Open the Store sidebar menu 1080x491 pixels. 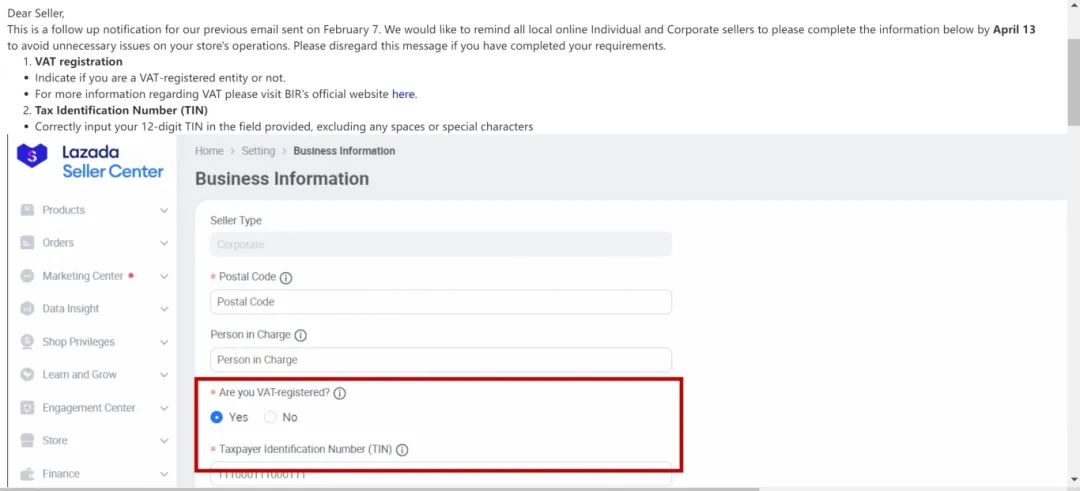[x=55, y=441]
